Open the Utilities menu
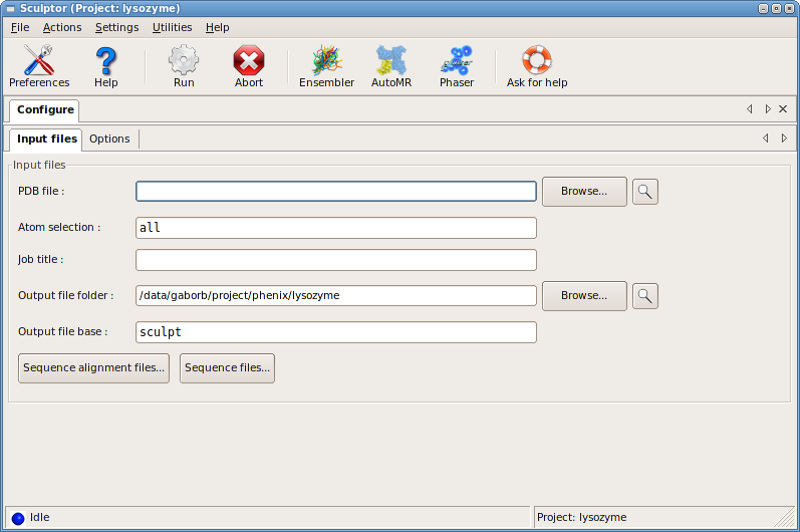The height and width of the screenshot is (532, 800). tap(172, 27)
